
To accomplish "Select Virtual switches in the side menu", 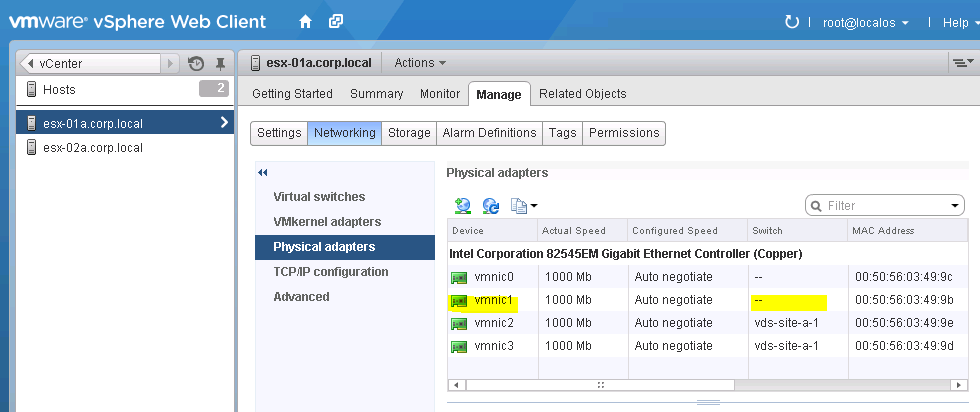I will tap(319, 197).
